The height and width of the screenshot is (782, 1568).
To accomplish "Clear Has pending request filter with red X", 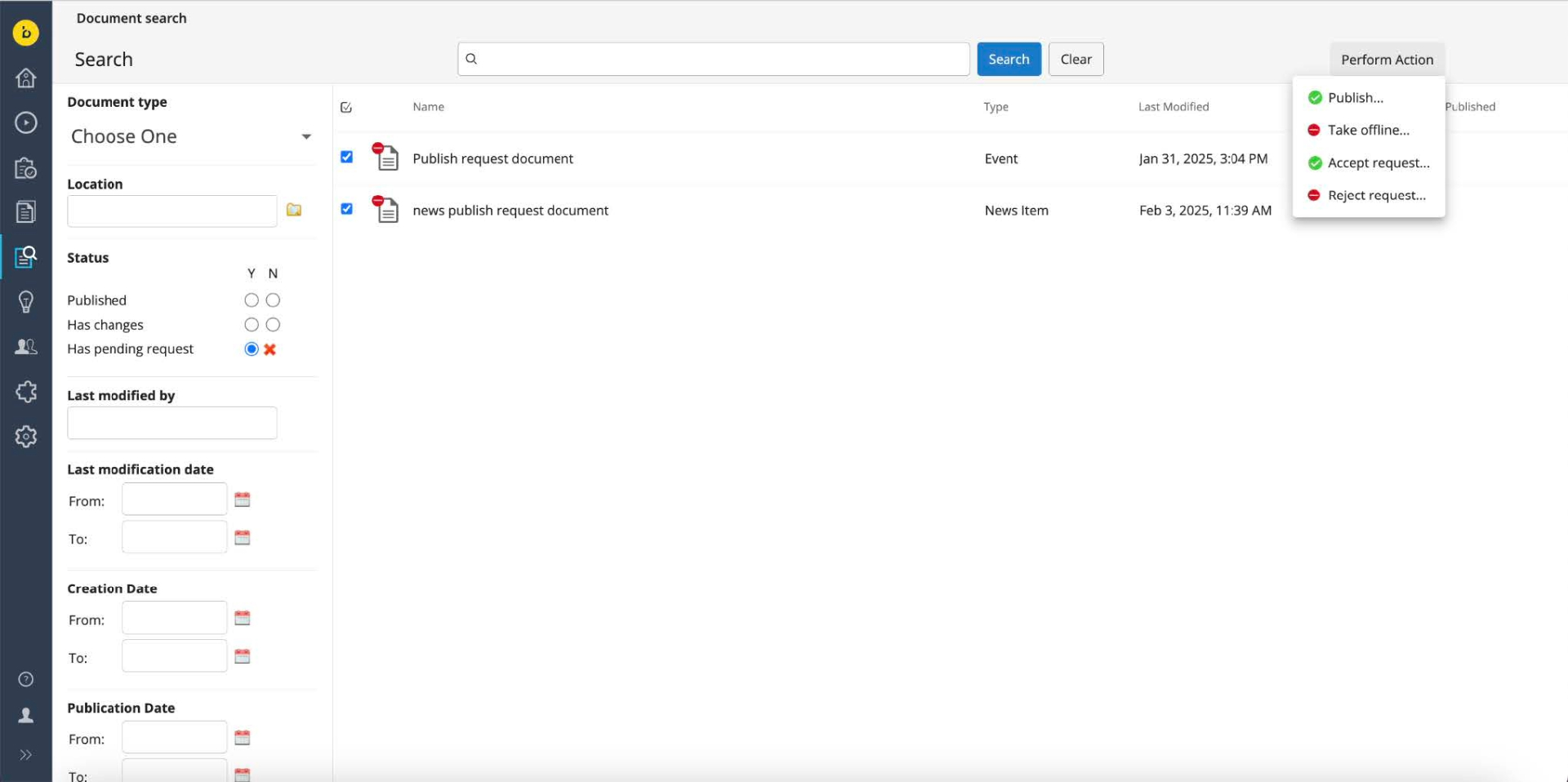I will (x=270, y=349).
